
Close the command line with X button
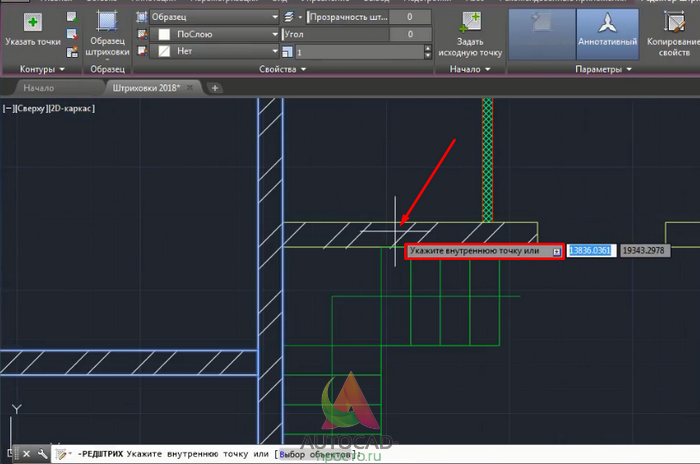pos(26,454)
